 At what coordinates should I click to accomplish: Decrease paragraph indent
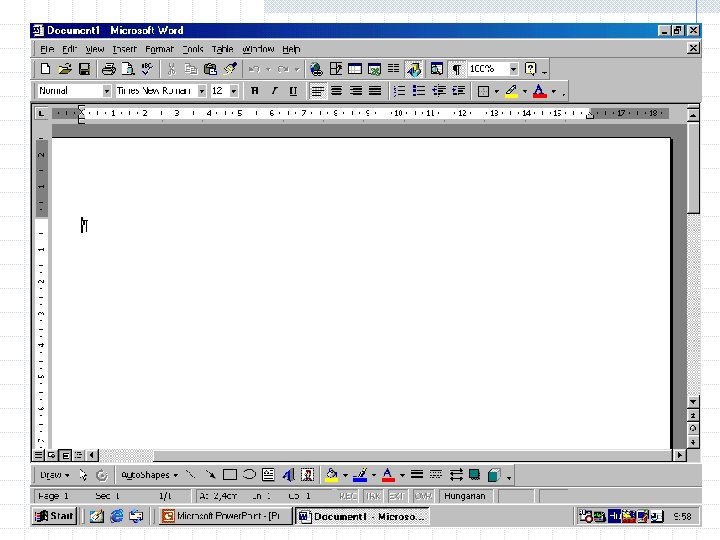pos(439,91)
